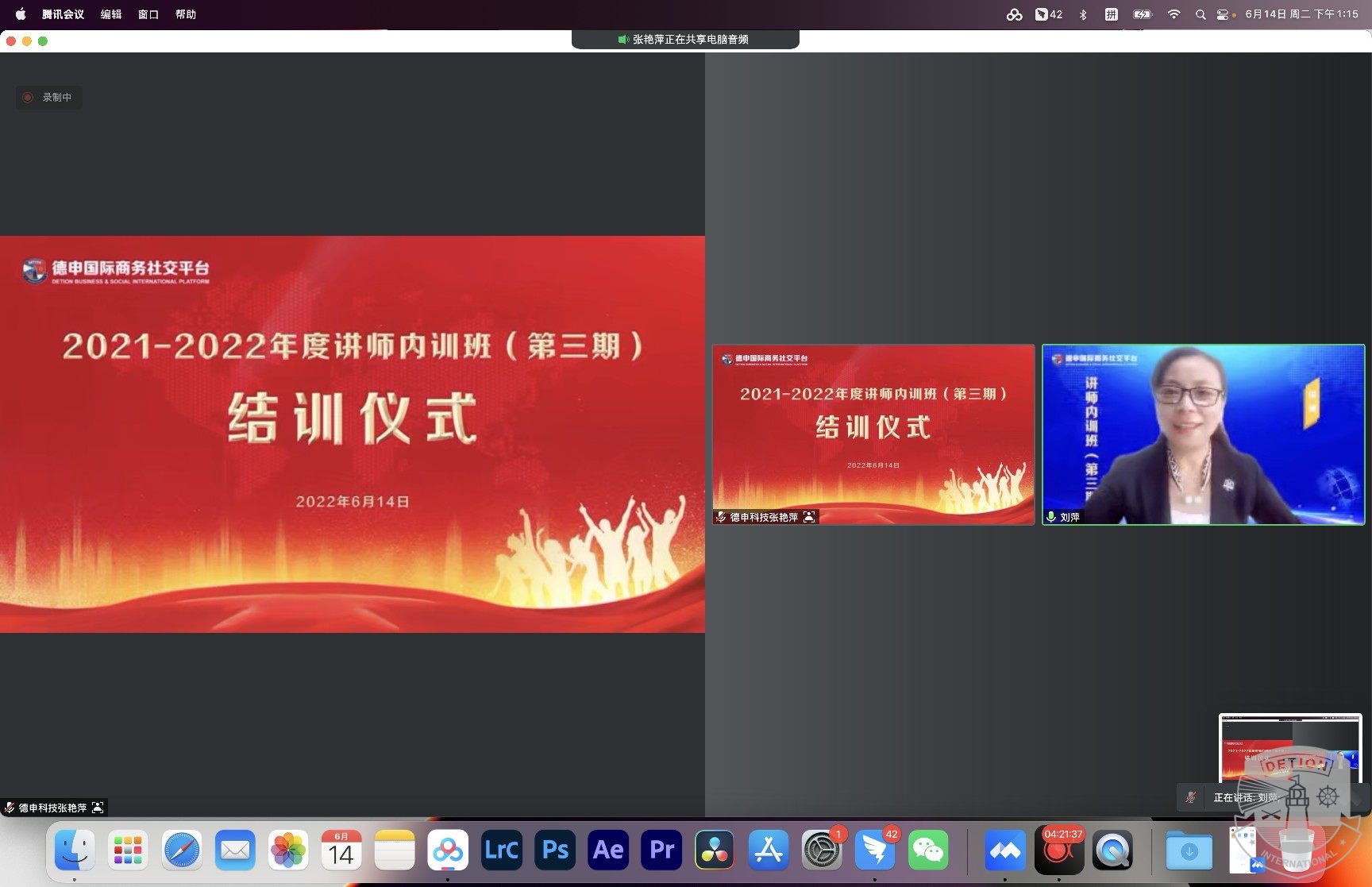Screen dimensions: 1372x887
Task: Open WeChat from the Dock
Action: pyautogui.click(x=928, y=850)
